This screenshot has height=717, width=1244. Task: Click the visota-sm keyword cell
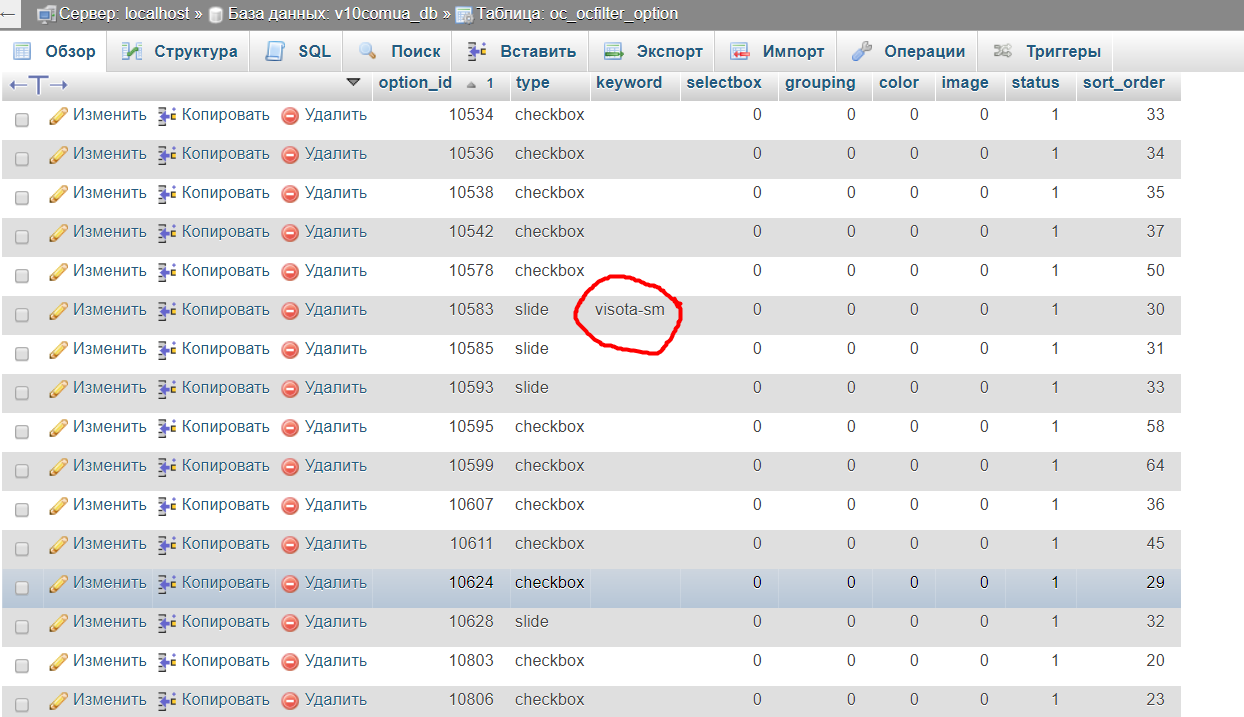click(630, 310)
